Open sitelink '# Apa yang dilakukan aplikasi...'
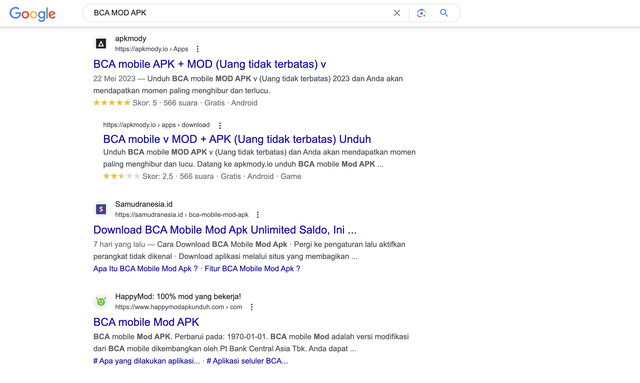 147,361
